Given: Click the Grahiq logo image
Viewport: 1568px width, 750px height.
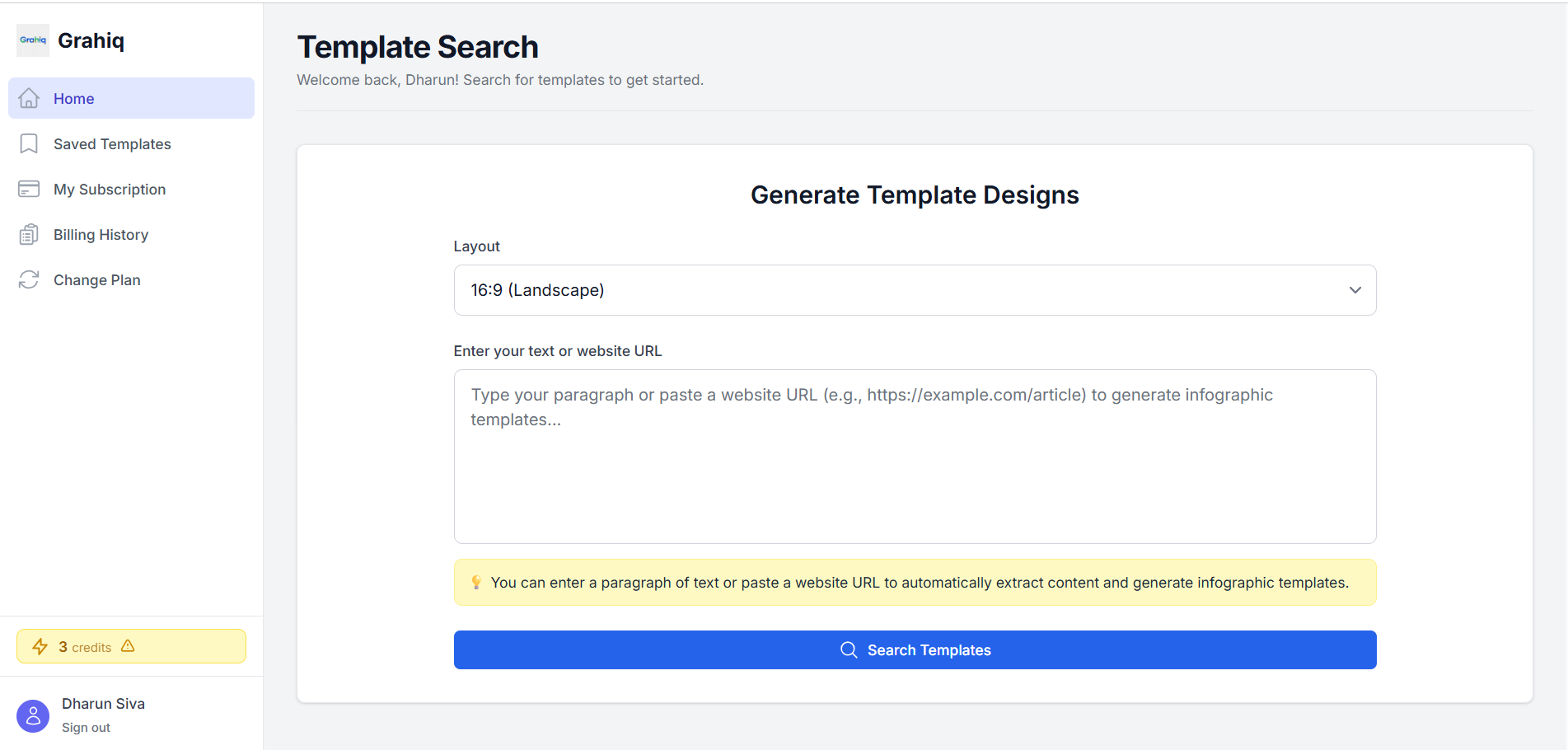Looking at the screenshot, I should pos(33,40).
